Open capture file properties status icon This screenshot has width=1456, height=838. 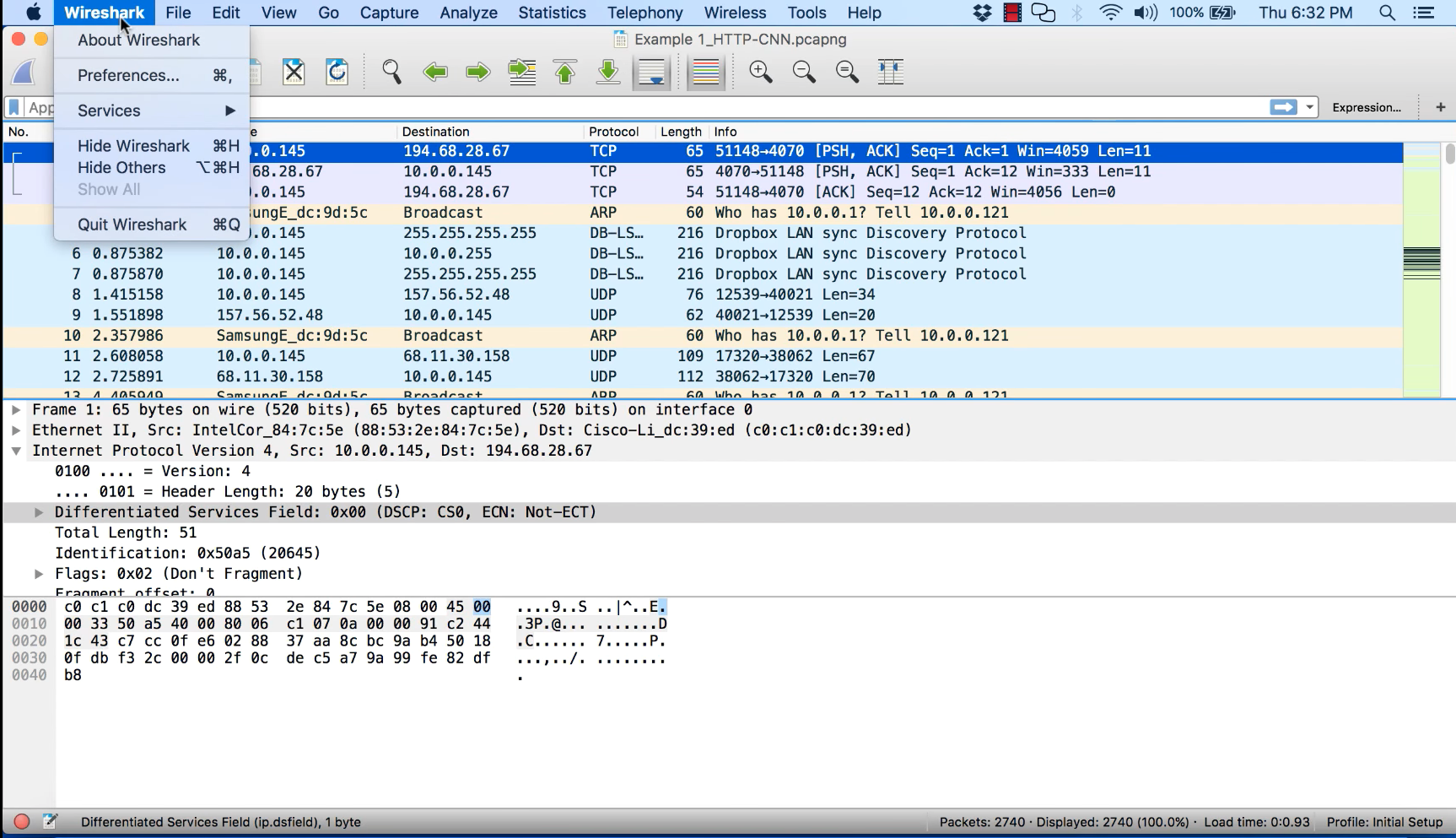pos(50,821)
